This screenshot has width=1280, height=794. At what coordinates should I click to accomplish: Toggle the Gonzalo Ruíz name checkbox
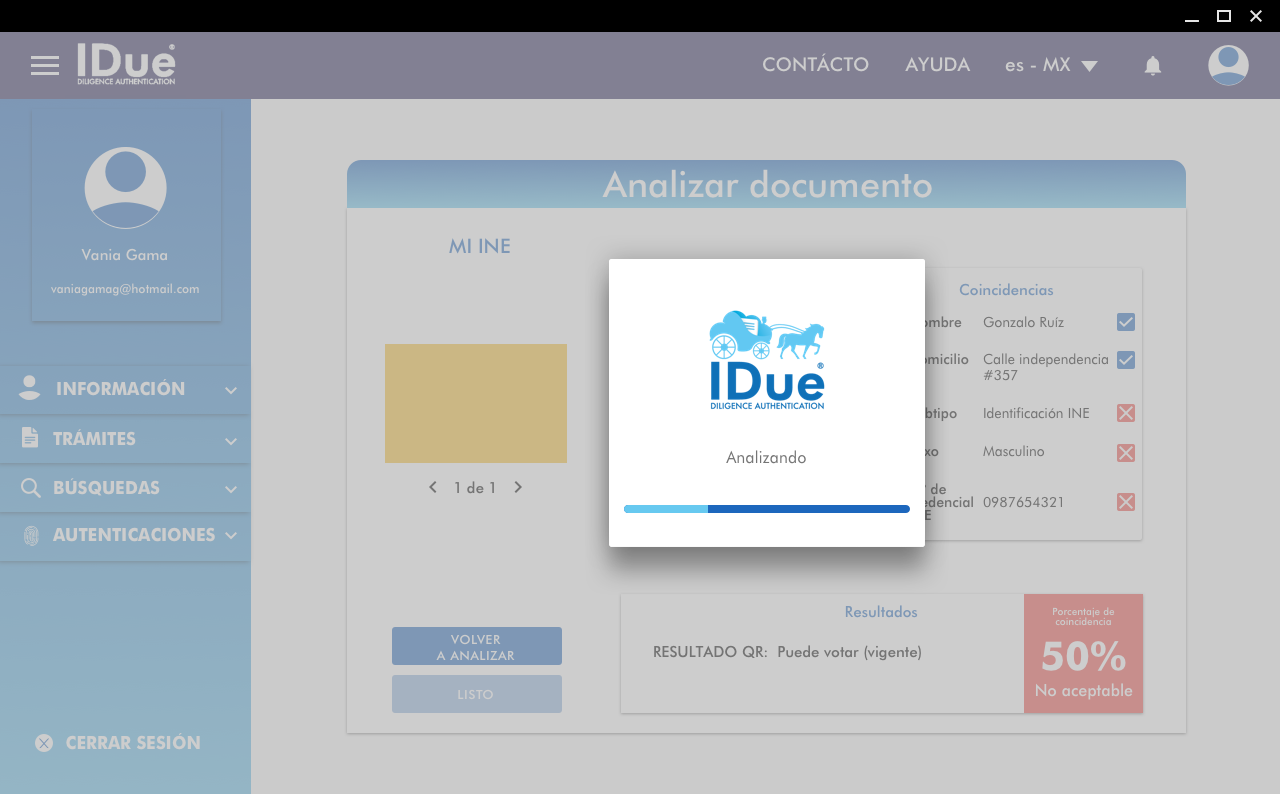point(1126,322)
